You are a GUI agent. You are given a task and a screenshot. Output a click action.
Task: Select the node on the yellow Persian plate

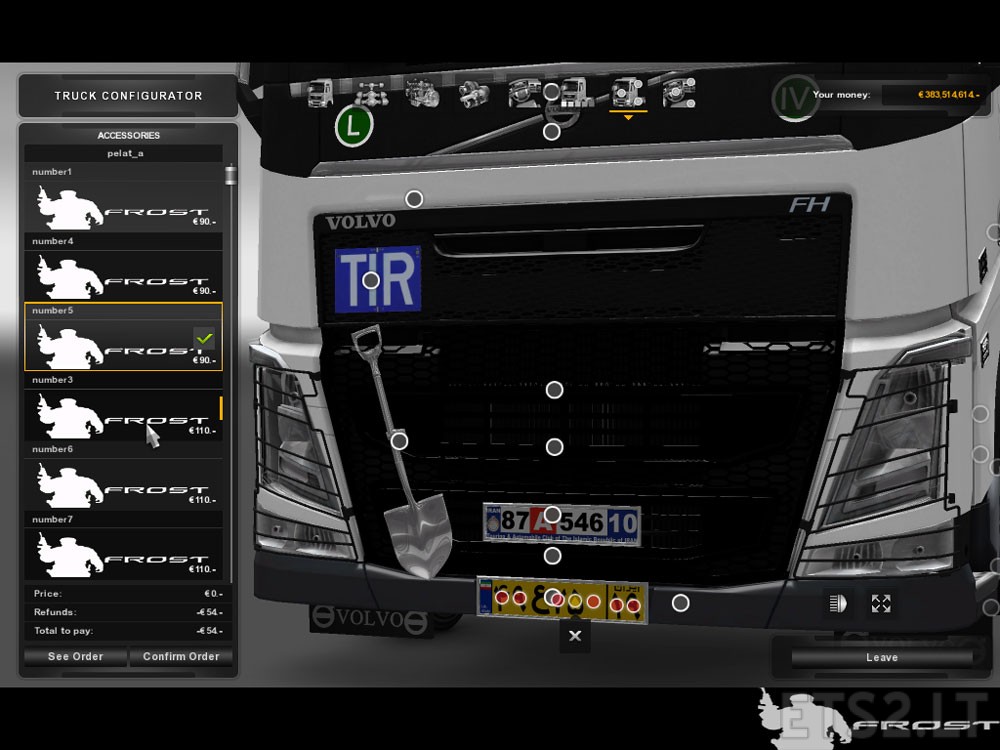tap(552, 598)
